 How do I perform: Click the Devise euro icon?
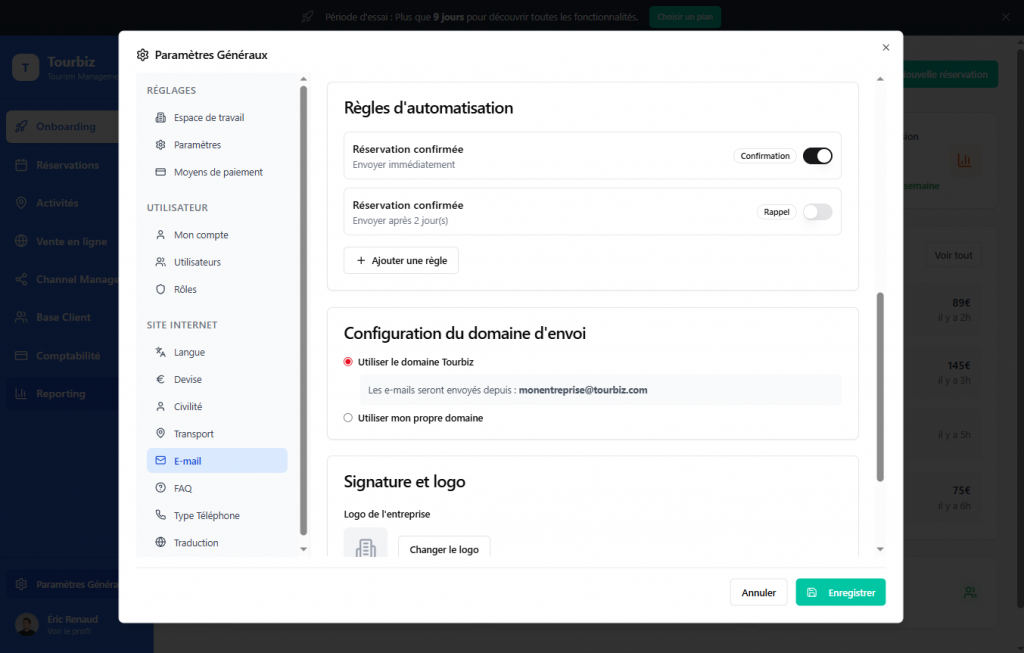coord(161,380)
